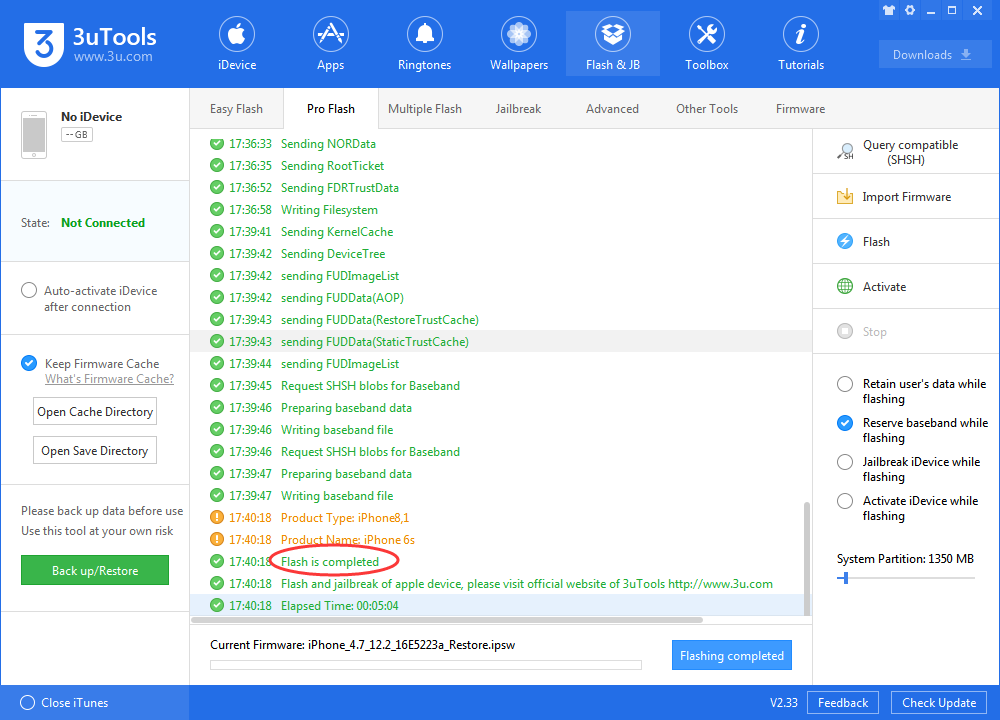Switch to the Jailbreak tab
1000x720 pixels.
tap(518, 109)
